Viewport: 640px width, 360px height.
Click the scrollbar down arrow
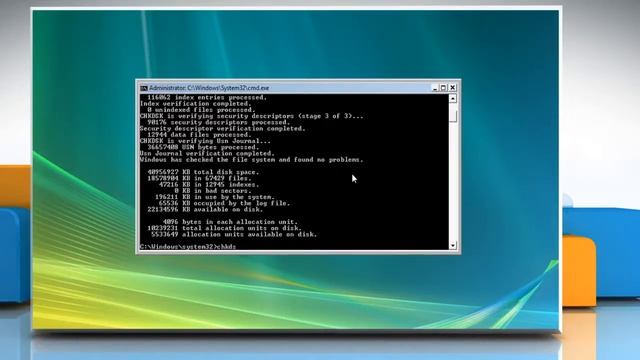tap(453, 245)
